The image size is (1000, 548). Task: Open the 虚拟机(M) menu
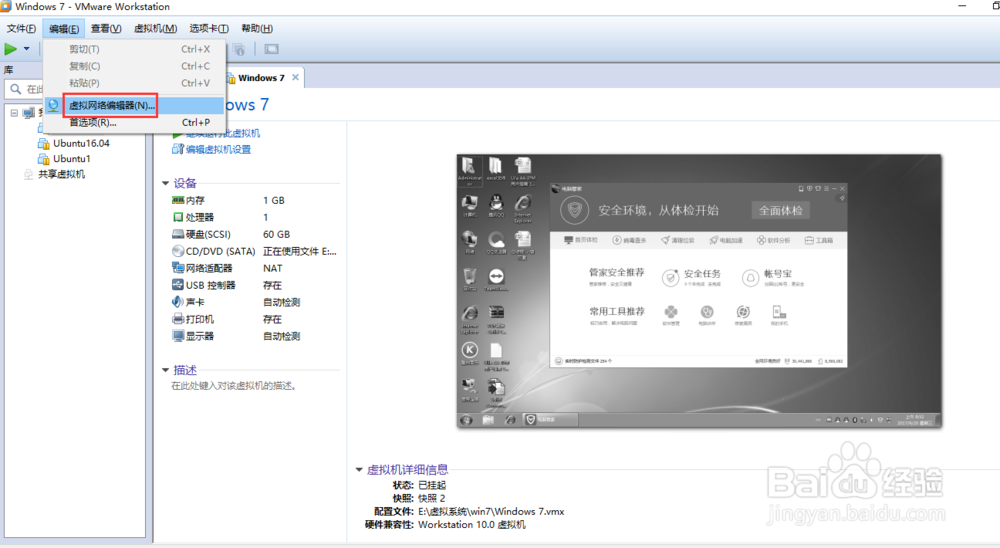pyautogui.click(x=155, y=28)
